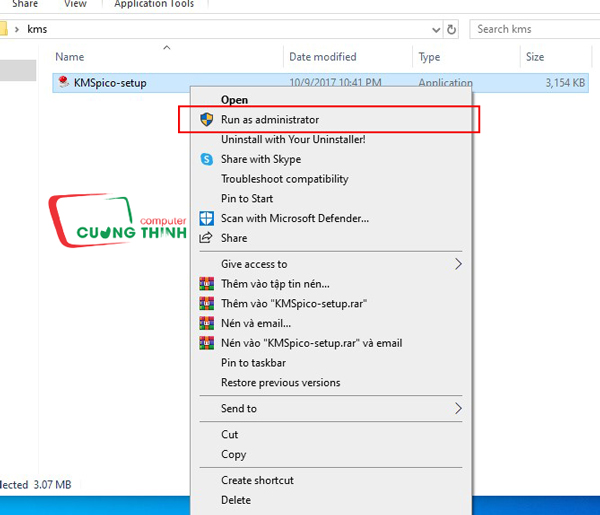This screenshot has height=515, width=600.
Task: Click the Microsoft Defender shield icon
Action: pyautogui.click(x=207, y=218)
